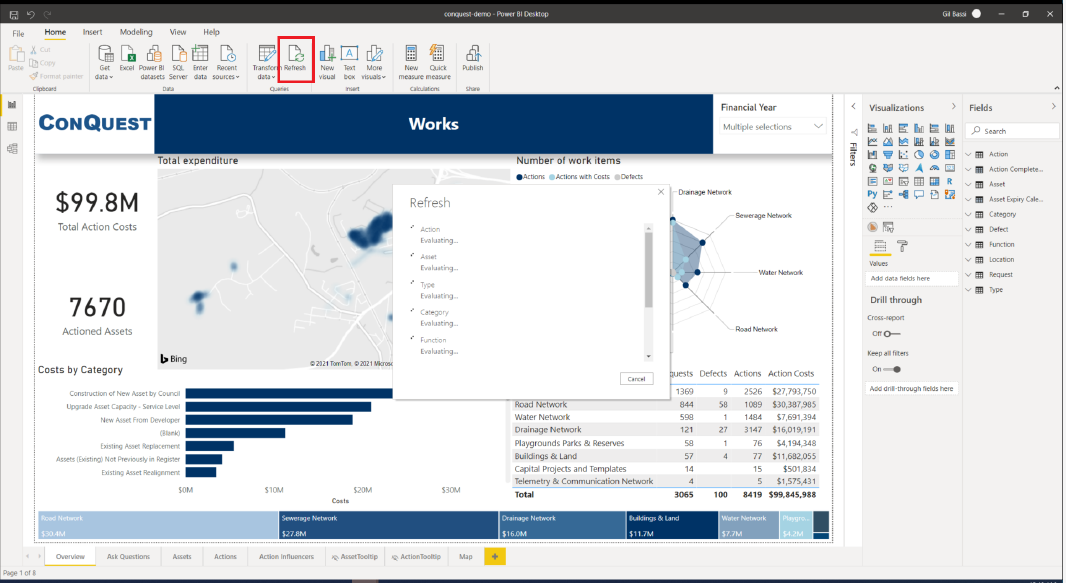Select the Funnel visual icon
The width and height of the screenshot is (1066, 583).
click(x=888, y=155)
